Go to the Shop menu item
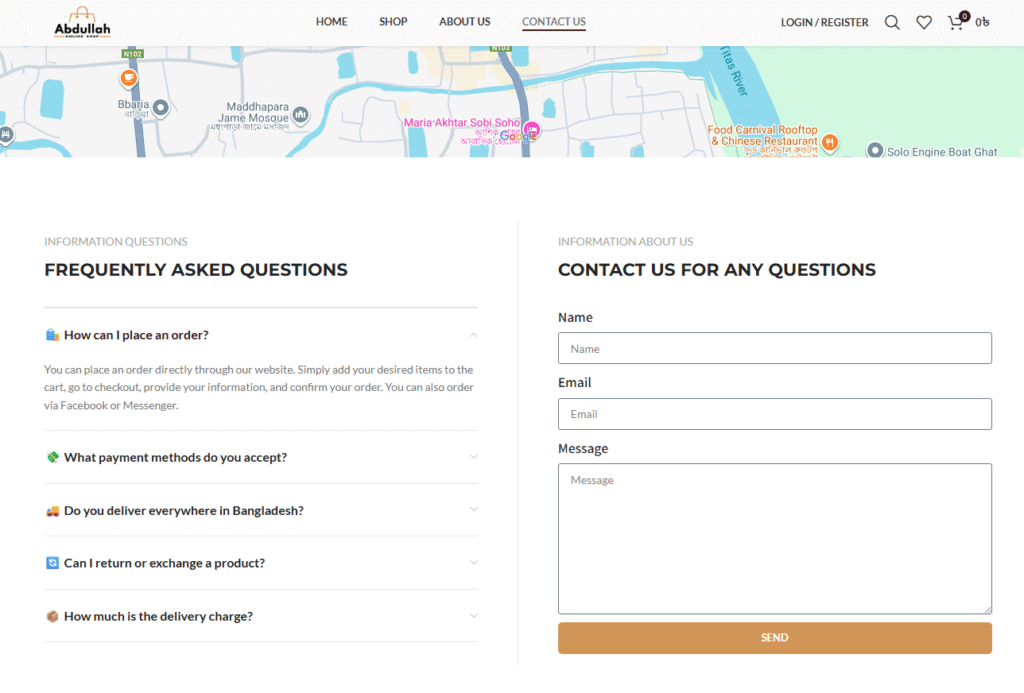The width and height of the screenshot is (1024, 693). click(x=393, y=22)
